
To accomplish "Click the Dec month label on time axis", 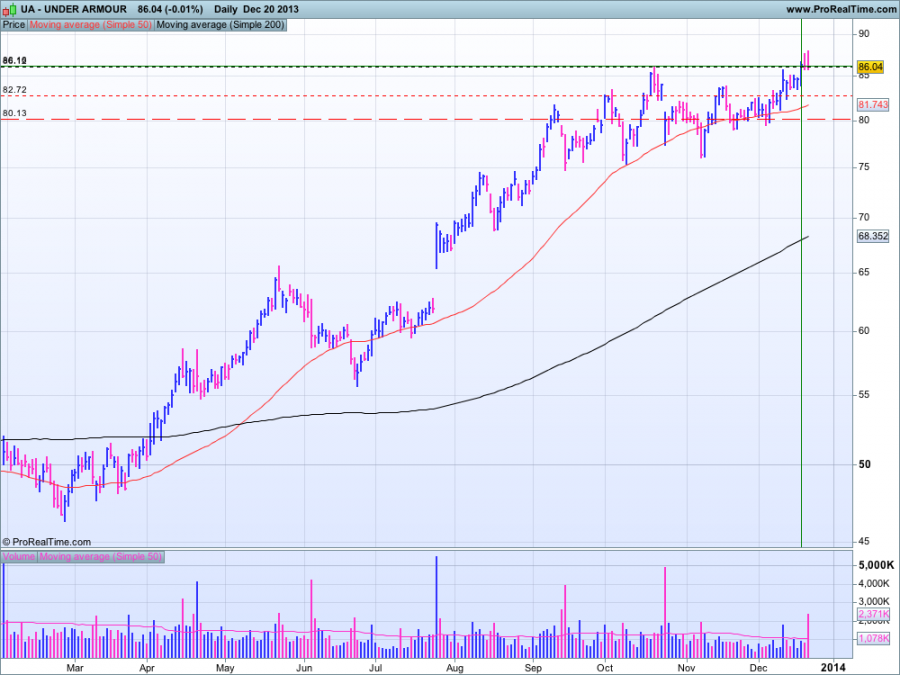I will coord(759,668).
